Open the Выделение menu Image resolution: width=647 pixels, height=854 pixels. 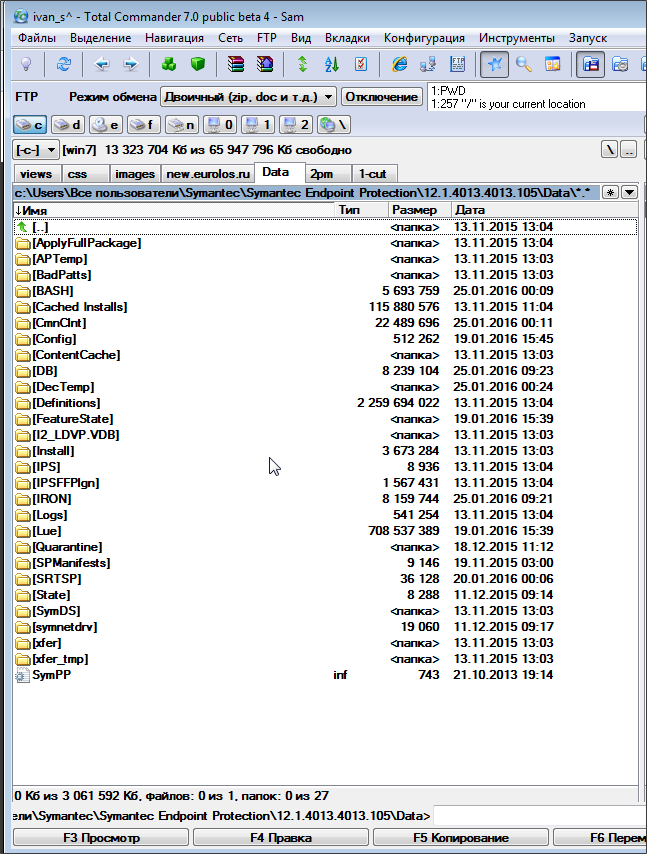pos(101,38)
